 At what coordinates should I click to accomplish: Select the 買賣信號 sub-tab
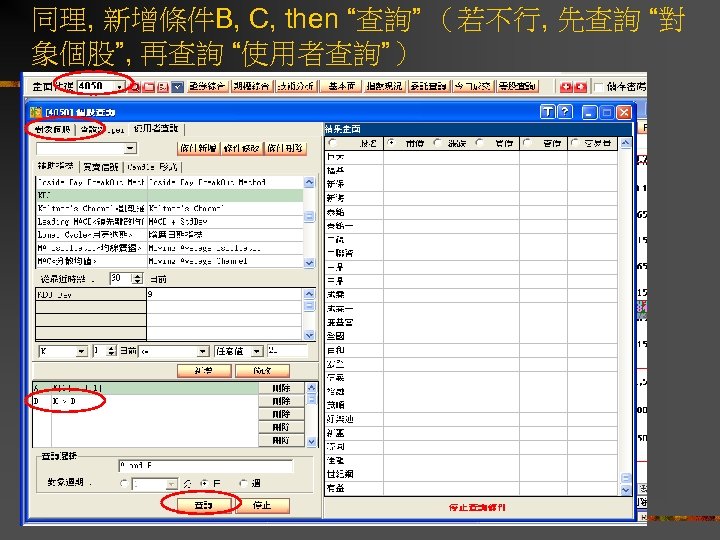click(x=101, y=167)
